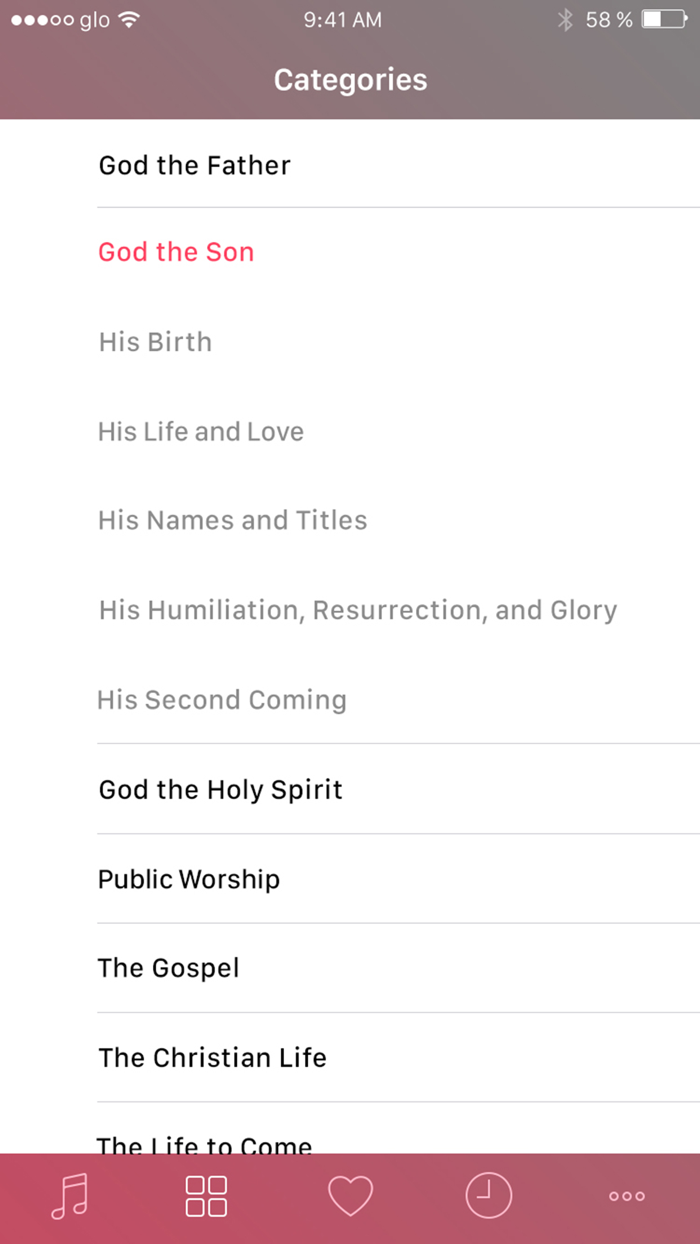Screen dimensions: 700x1244
Task: Expand the God the Father category
Action: click(x=194, y=165)
